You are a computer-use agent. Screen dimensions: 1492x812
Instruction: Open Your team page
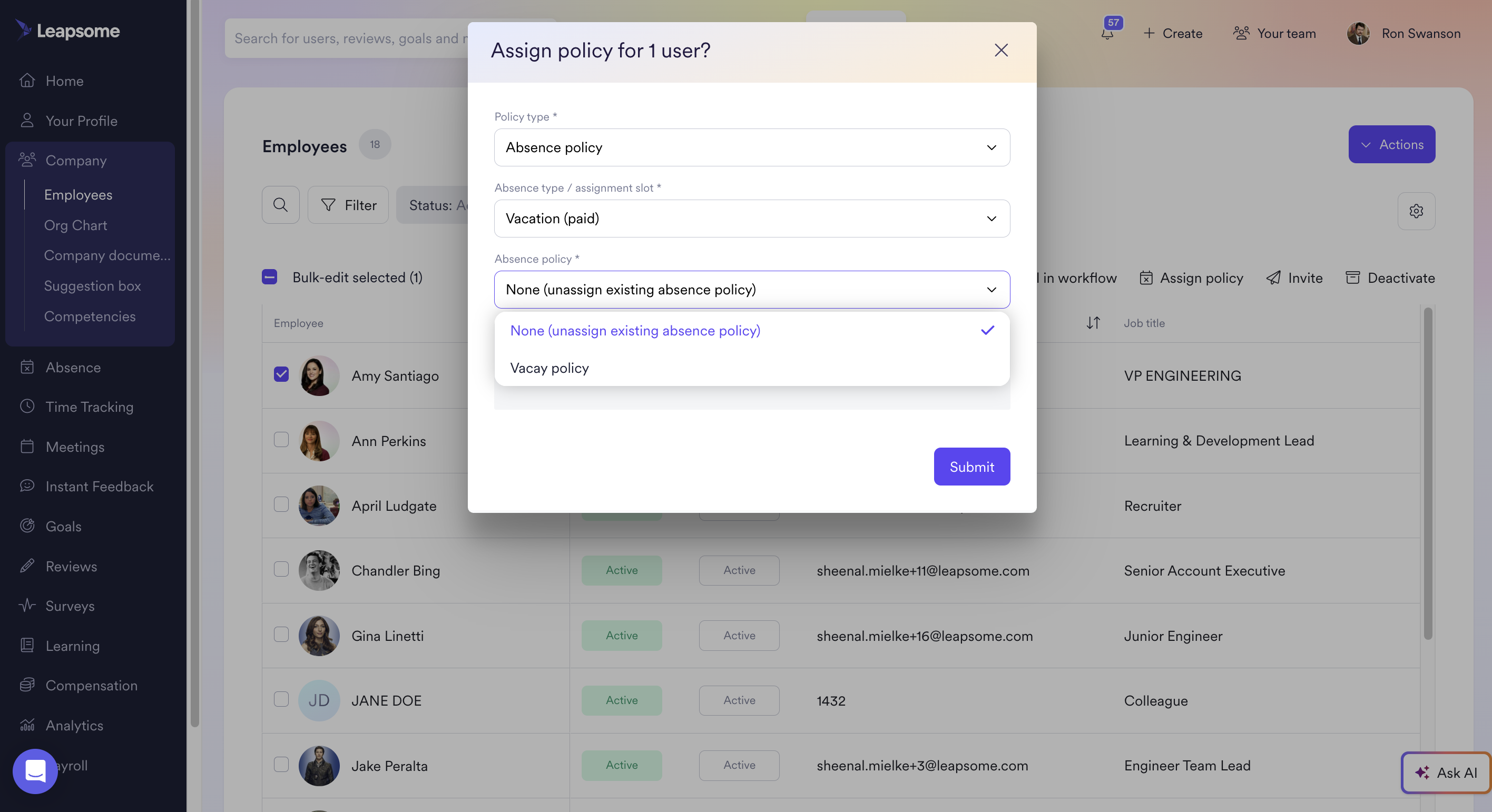(1274, 33)
